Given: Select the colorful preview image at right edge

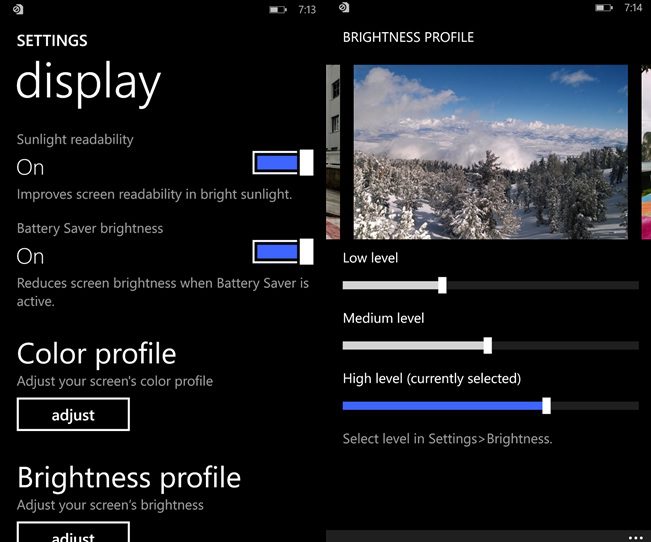Looking at the screenshot, I should (646, 152).
